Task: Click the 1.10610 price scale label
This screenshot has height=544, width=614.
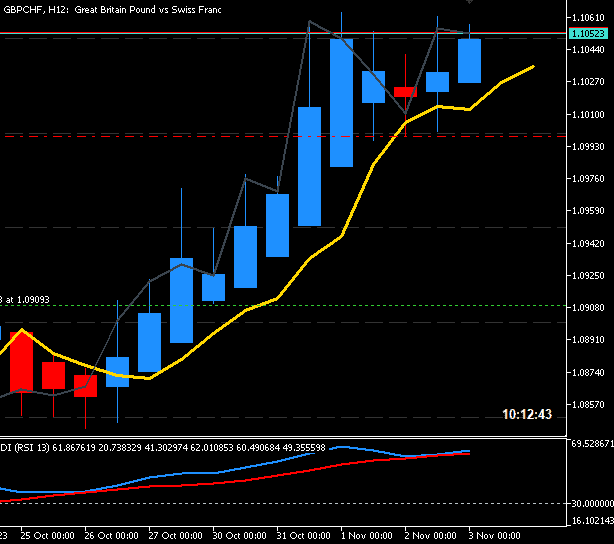Action: pyautogui.click(x=588, y=18)
